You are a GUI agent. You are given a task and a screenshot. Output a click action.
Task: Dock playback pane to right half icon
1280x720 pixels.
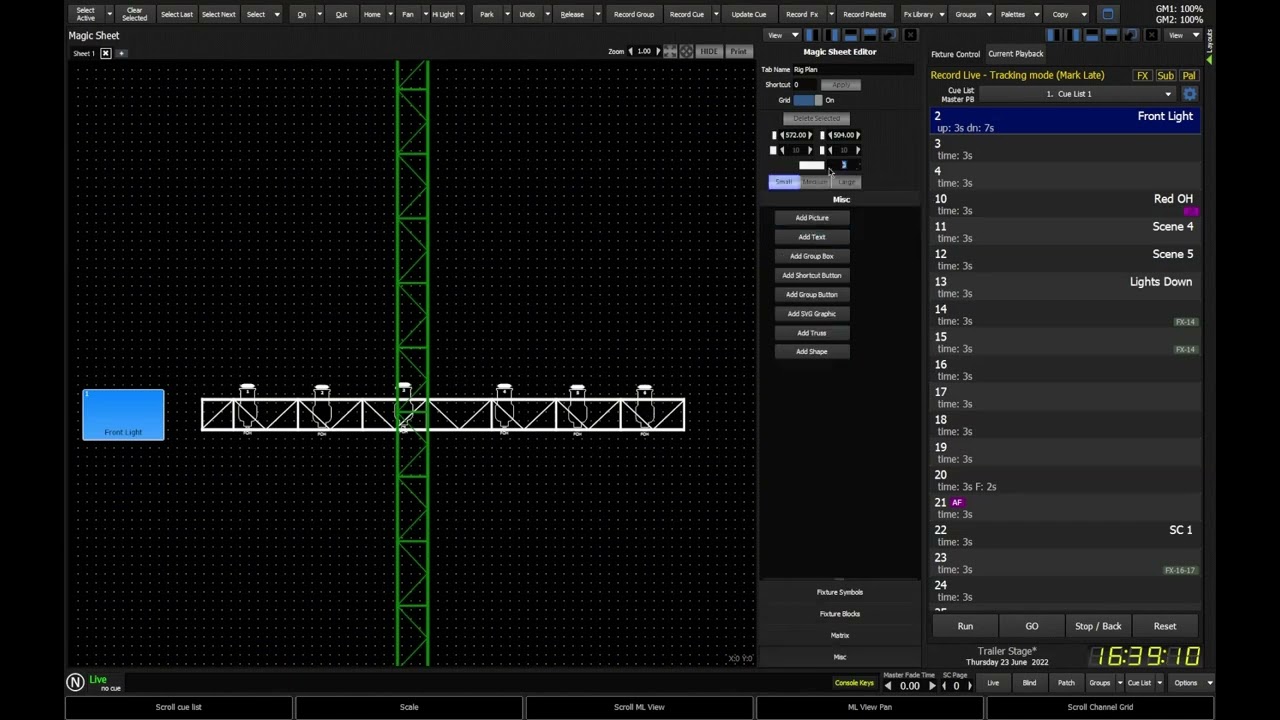click(1073, 35)
